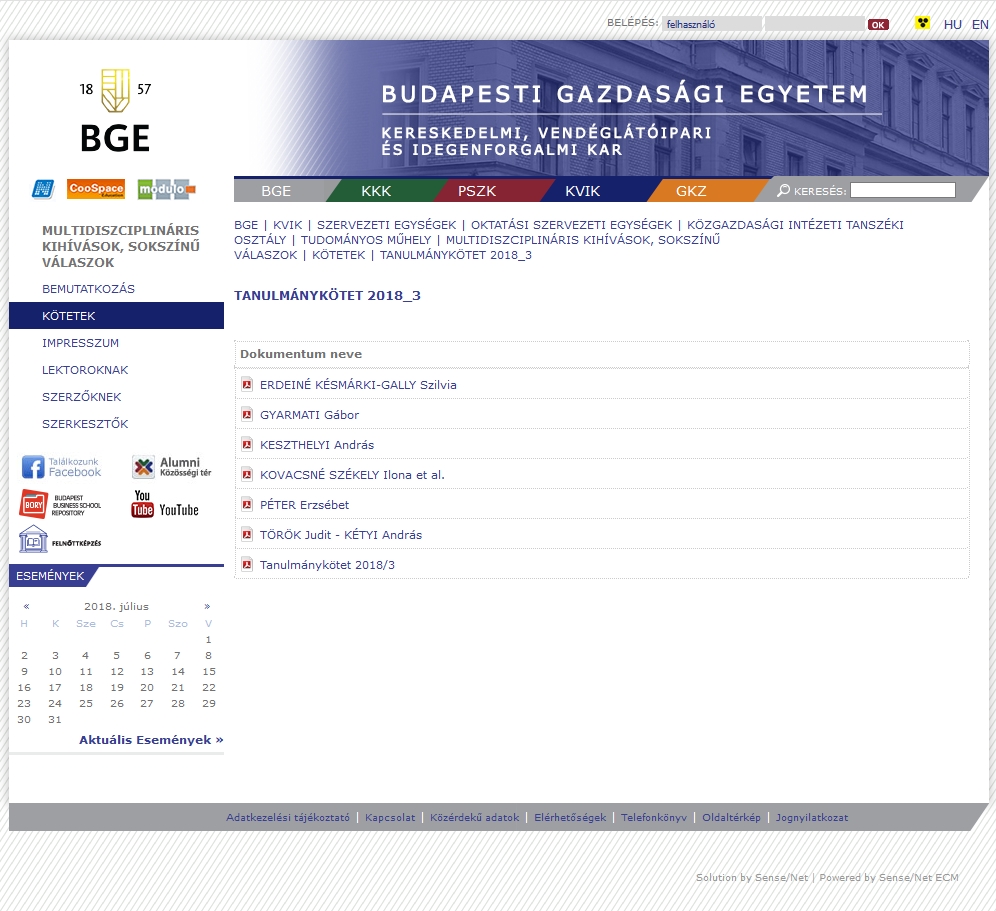Enable the accessible high-contrast version icon
The width and height of the screenshot is (996, 911).
922,24
